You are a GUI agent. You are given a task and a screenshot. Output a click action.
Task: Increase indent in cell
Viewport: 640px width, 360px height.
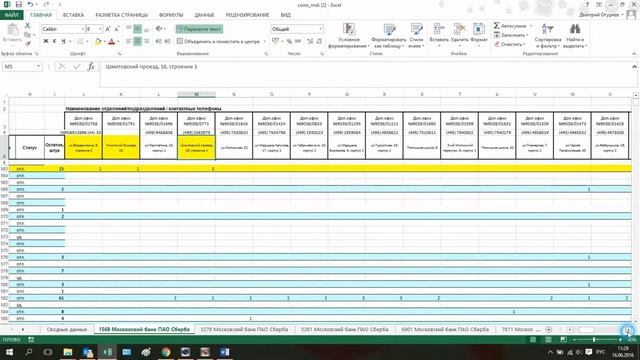(x=167, y=41)
